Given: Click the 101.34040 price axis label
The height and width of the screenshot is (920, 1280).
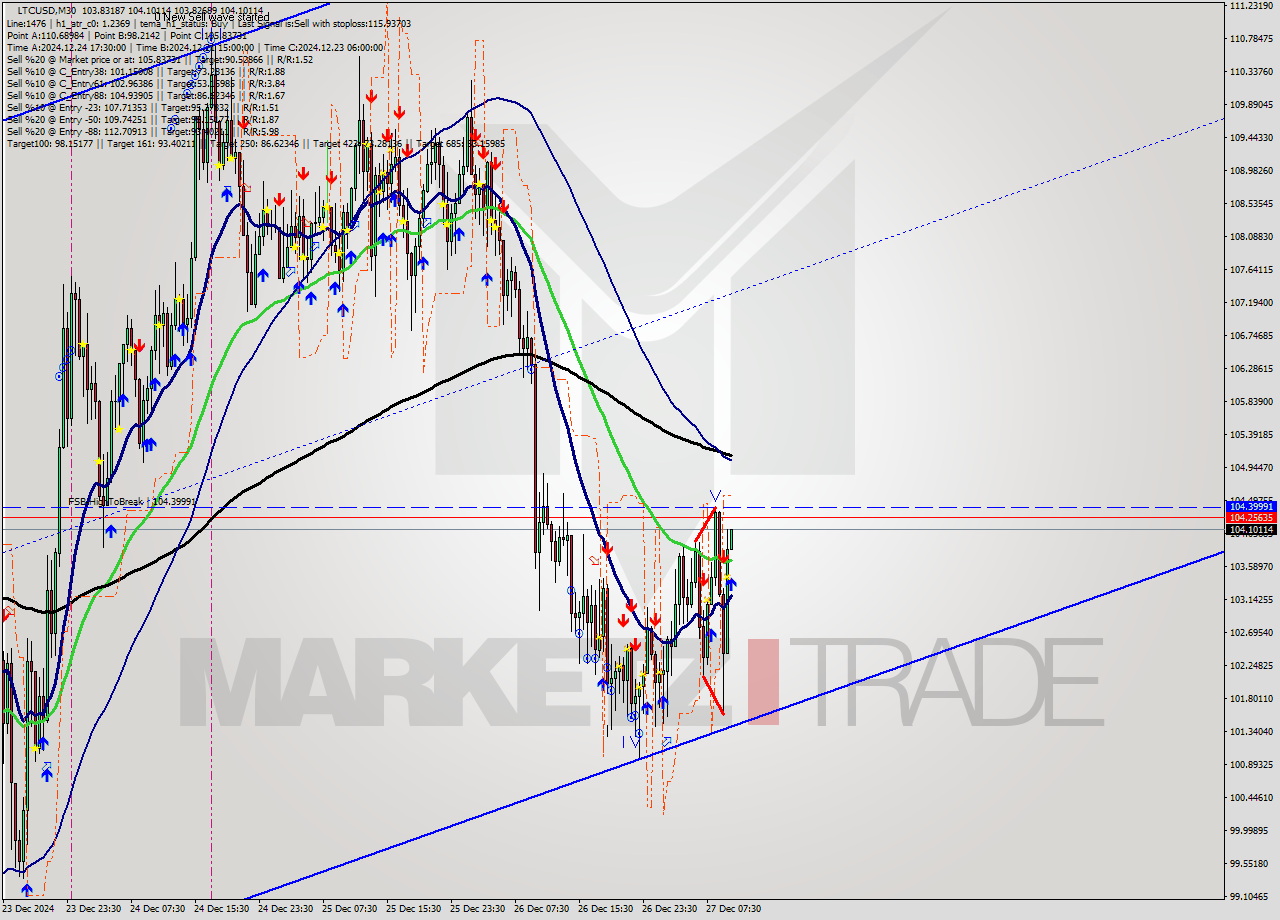Looking at the screenshot, I should 1251,732.
